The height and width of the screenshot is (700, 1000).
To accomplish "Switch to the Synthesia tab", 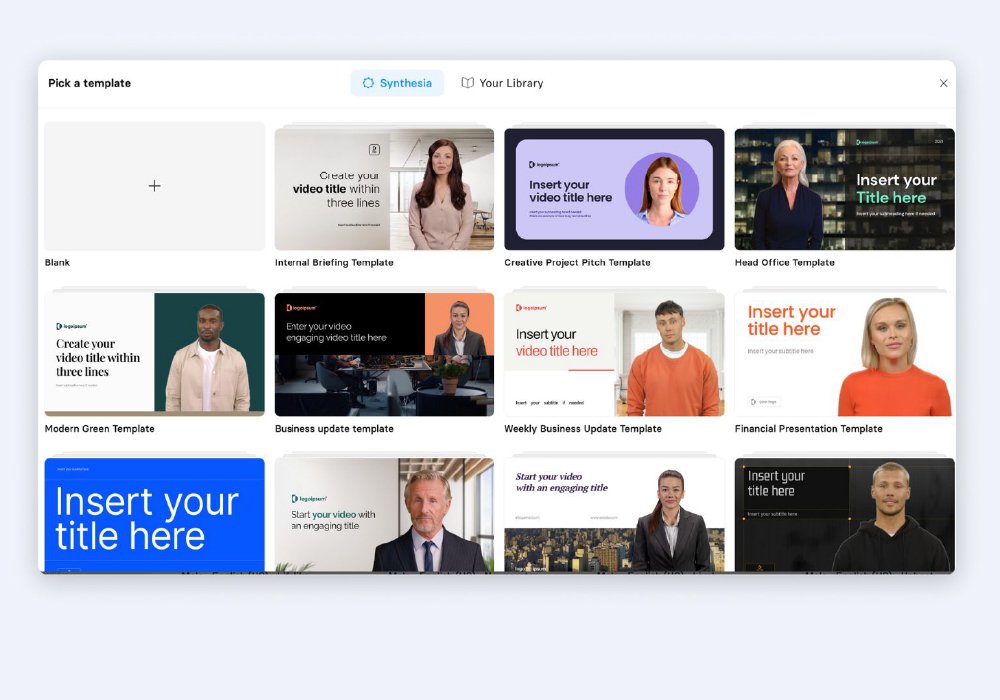I will [x=397, y=83].
